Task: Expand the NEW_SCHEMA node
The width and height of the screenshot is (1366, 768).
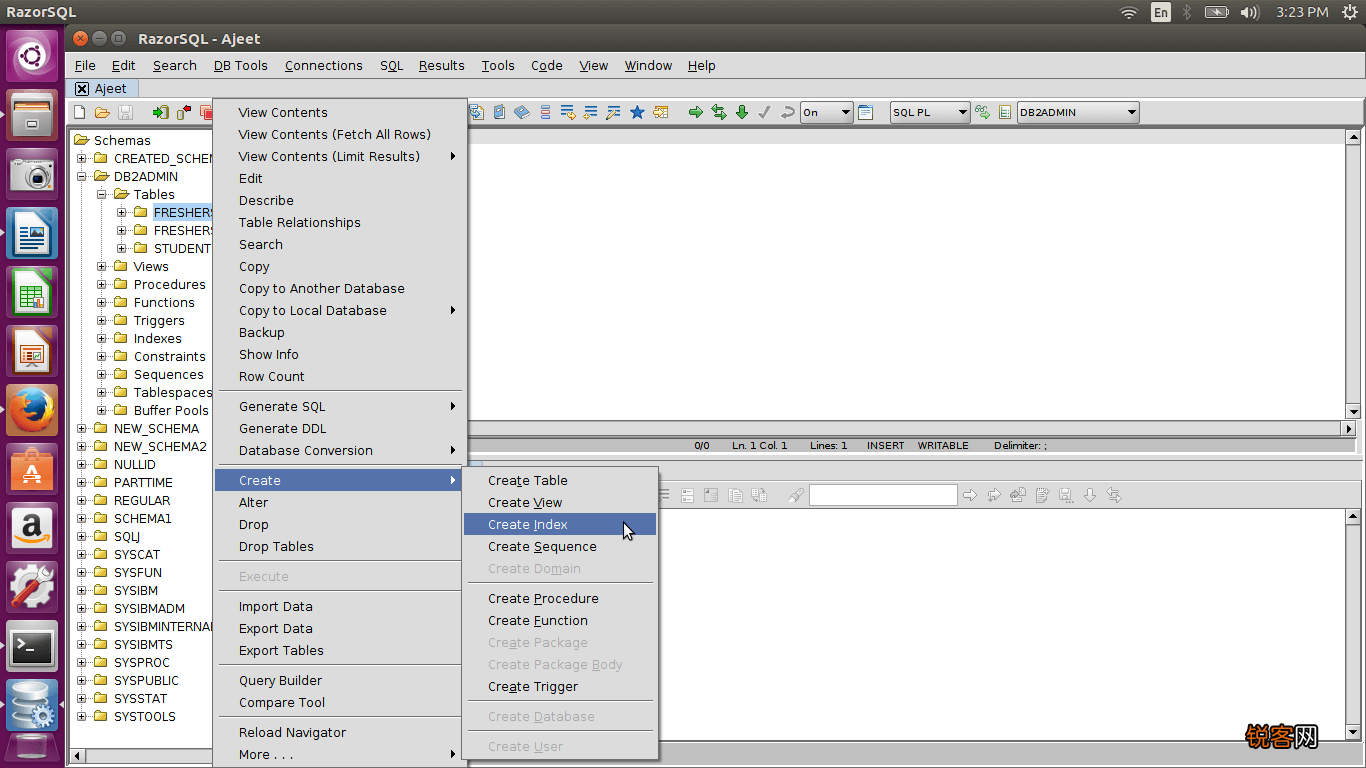Action: pos(82,429)
